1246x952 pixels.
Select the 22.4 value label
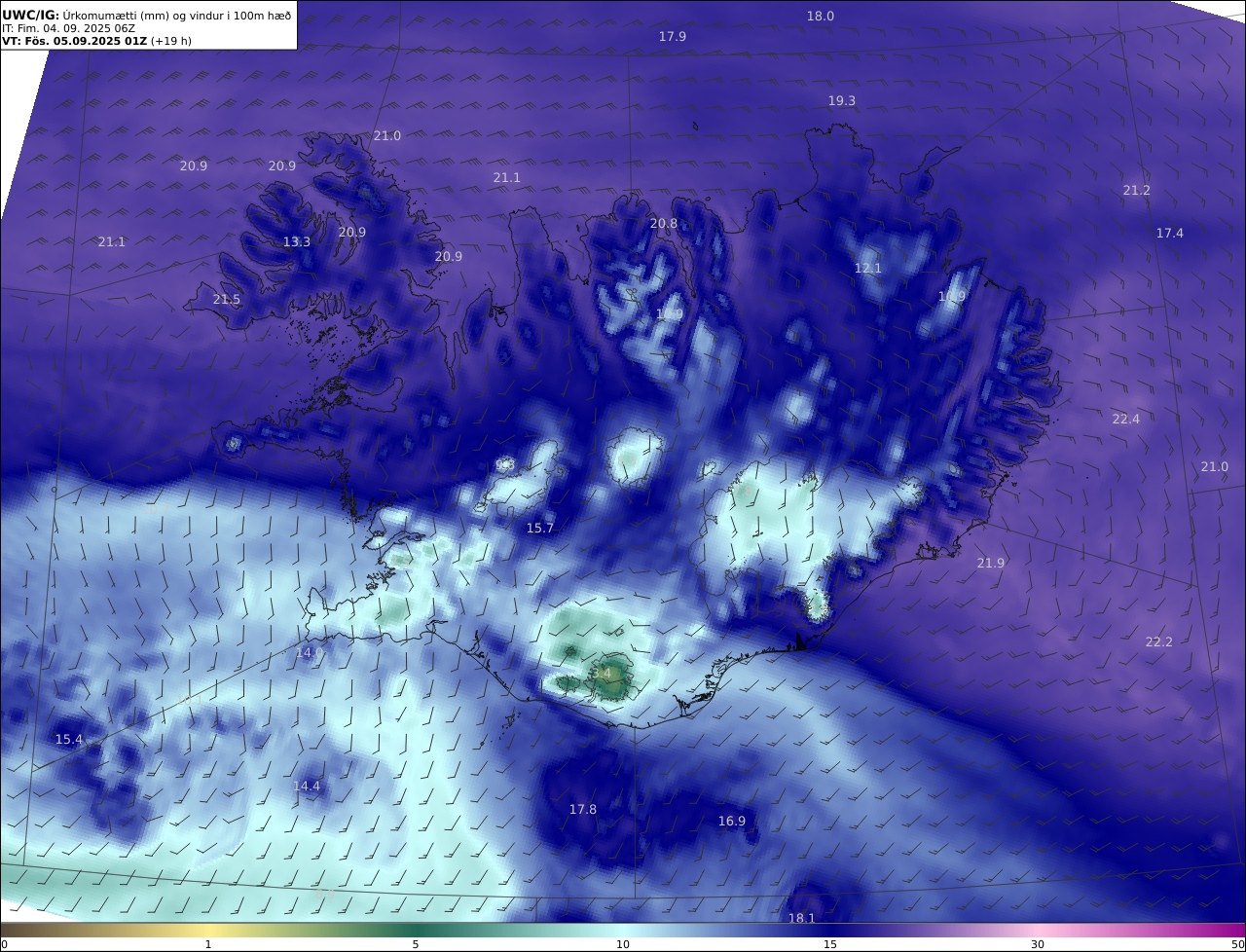tap(1126, 419)
